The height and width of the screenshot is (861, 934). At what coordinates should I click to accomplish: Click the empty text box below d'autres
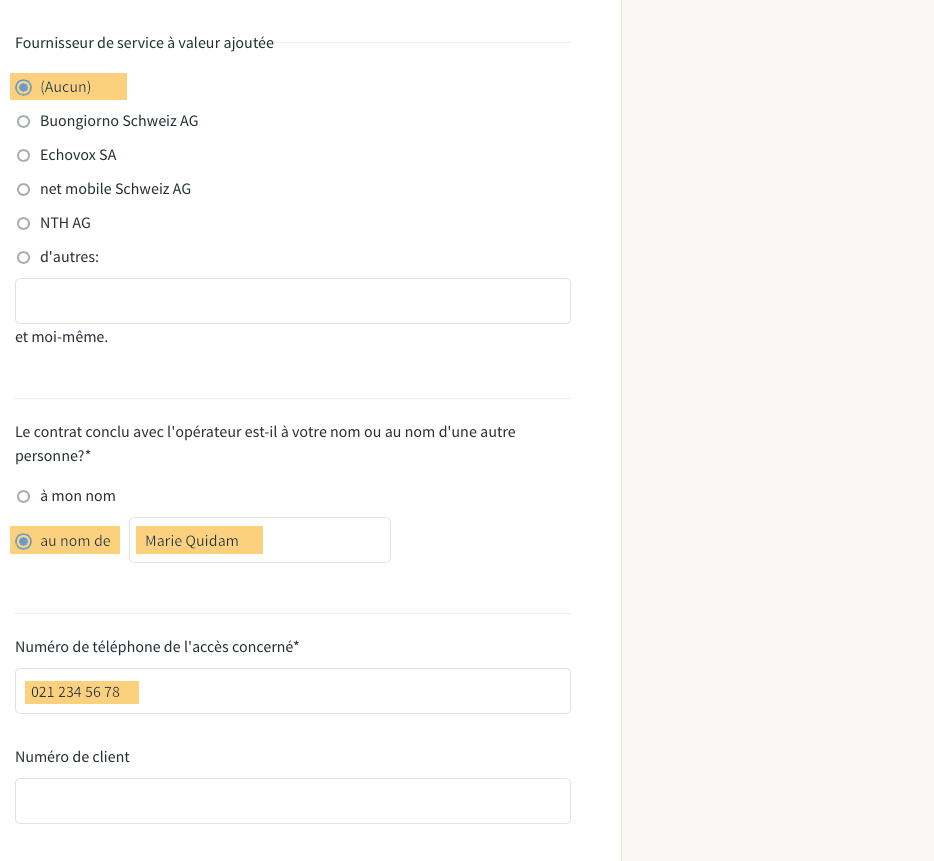tap(292, 301)
